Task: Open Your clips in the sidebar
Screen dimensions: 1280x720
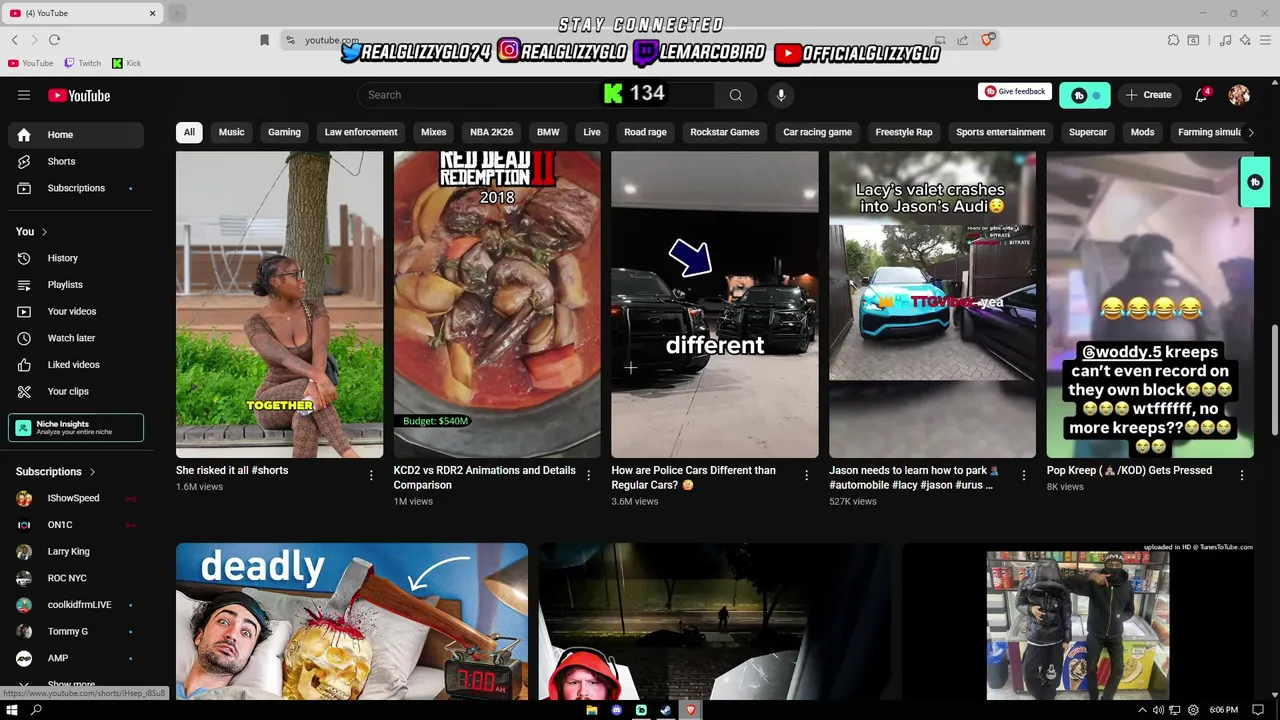Action: [76, 391]
